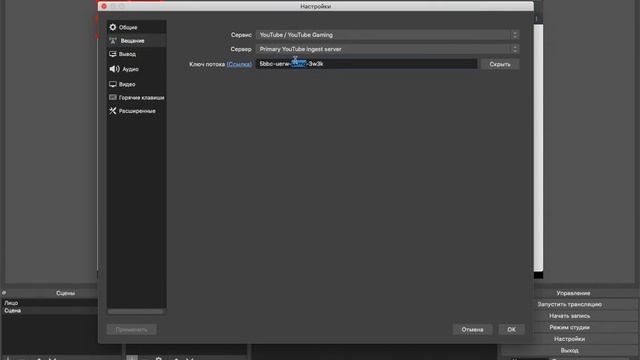The height and width of the screenshot is (360, 640).
Task: Open the Сервис dropdown showing YouTube / YouTube Gaming
Action: pos(387,35)
